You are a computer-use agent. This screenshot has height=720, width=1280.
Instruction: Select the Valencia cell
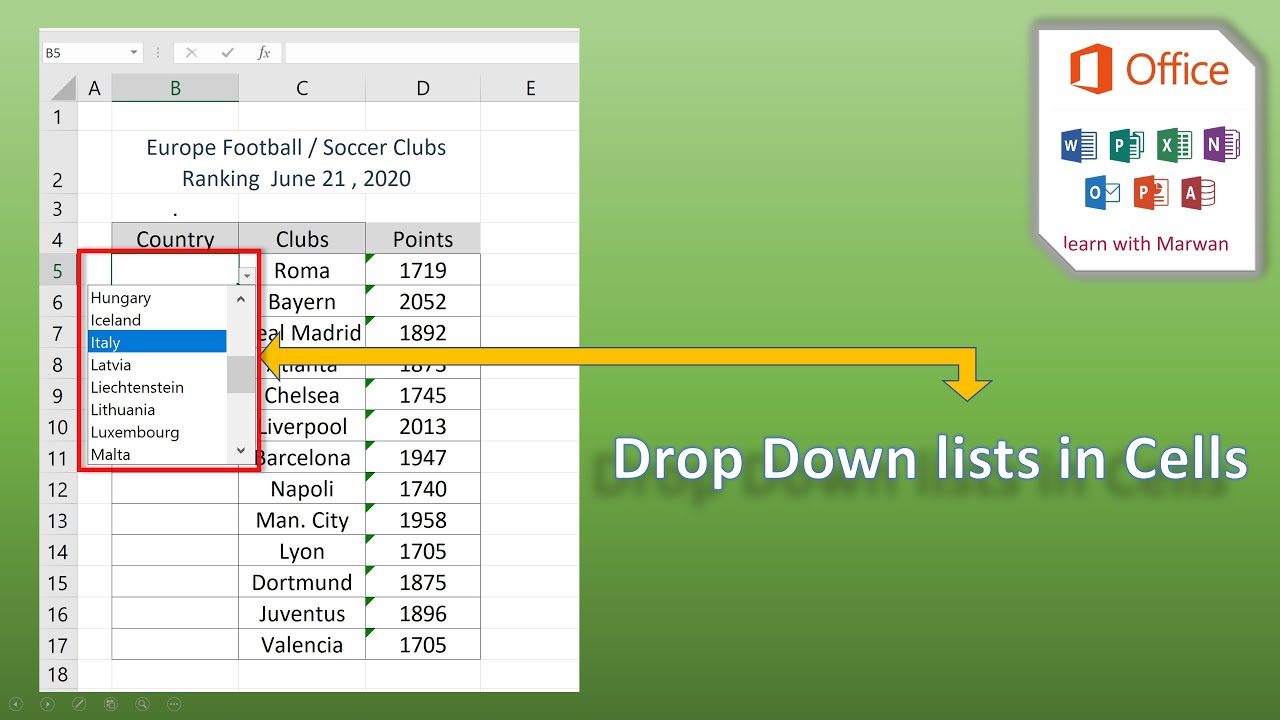pos(302,644)
